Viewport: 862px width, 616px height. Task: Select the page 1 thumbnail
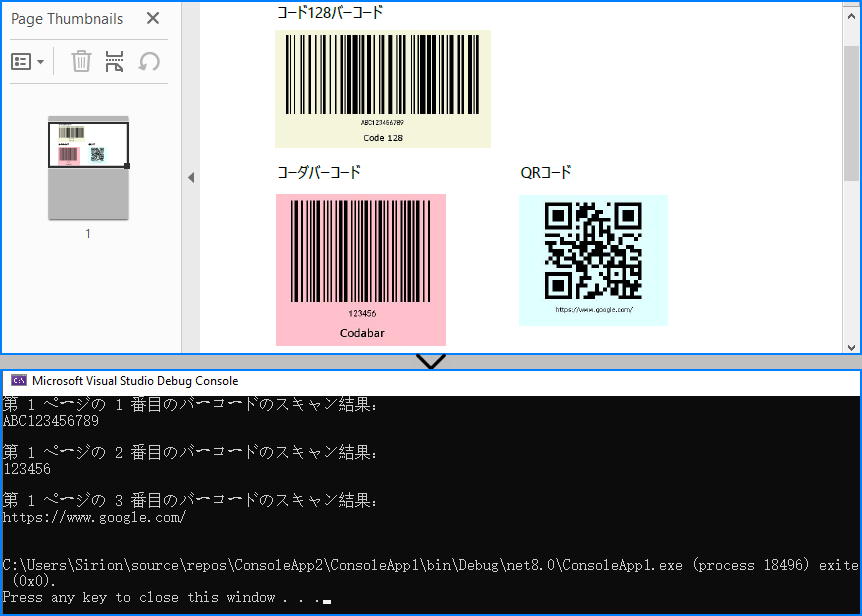pyautogui.click(x=89, y=168)
